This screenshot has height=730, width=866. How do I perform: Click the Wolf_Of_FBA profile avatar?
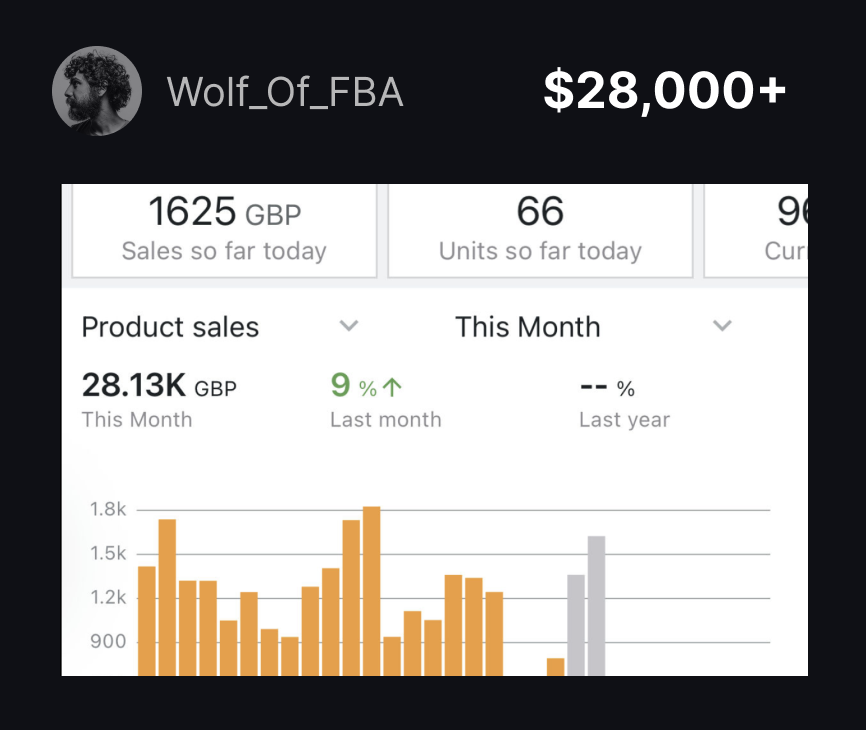(96, 91)
